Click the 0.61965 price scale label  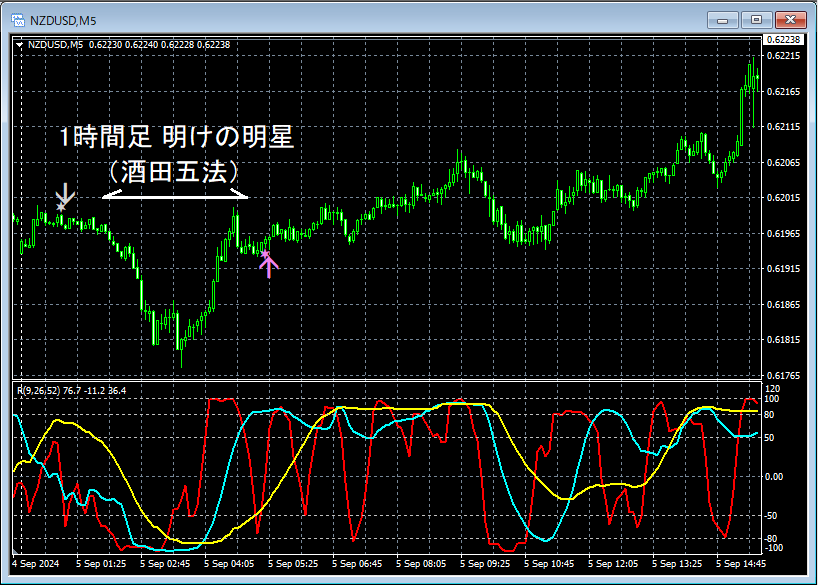coord(785,233)
